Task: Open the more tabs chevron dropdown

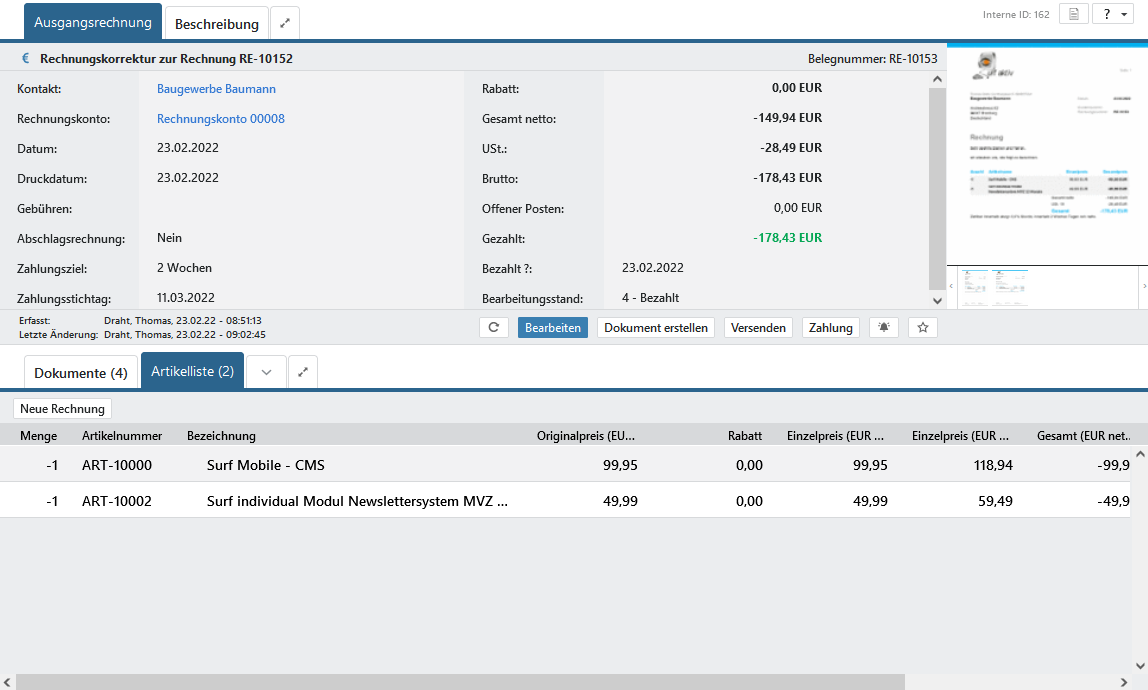Action: coord(266,372)
